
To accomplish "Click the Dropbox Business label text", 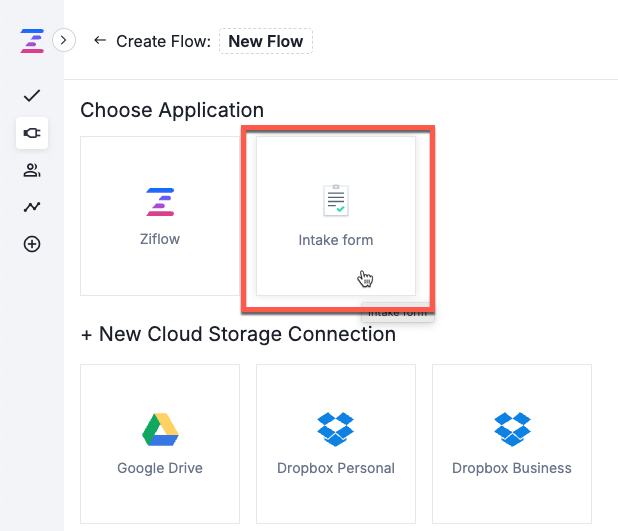I will (x=512, y=468).
